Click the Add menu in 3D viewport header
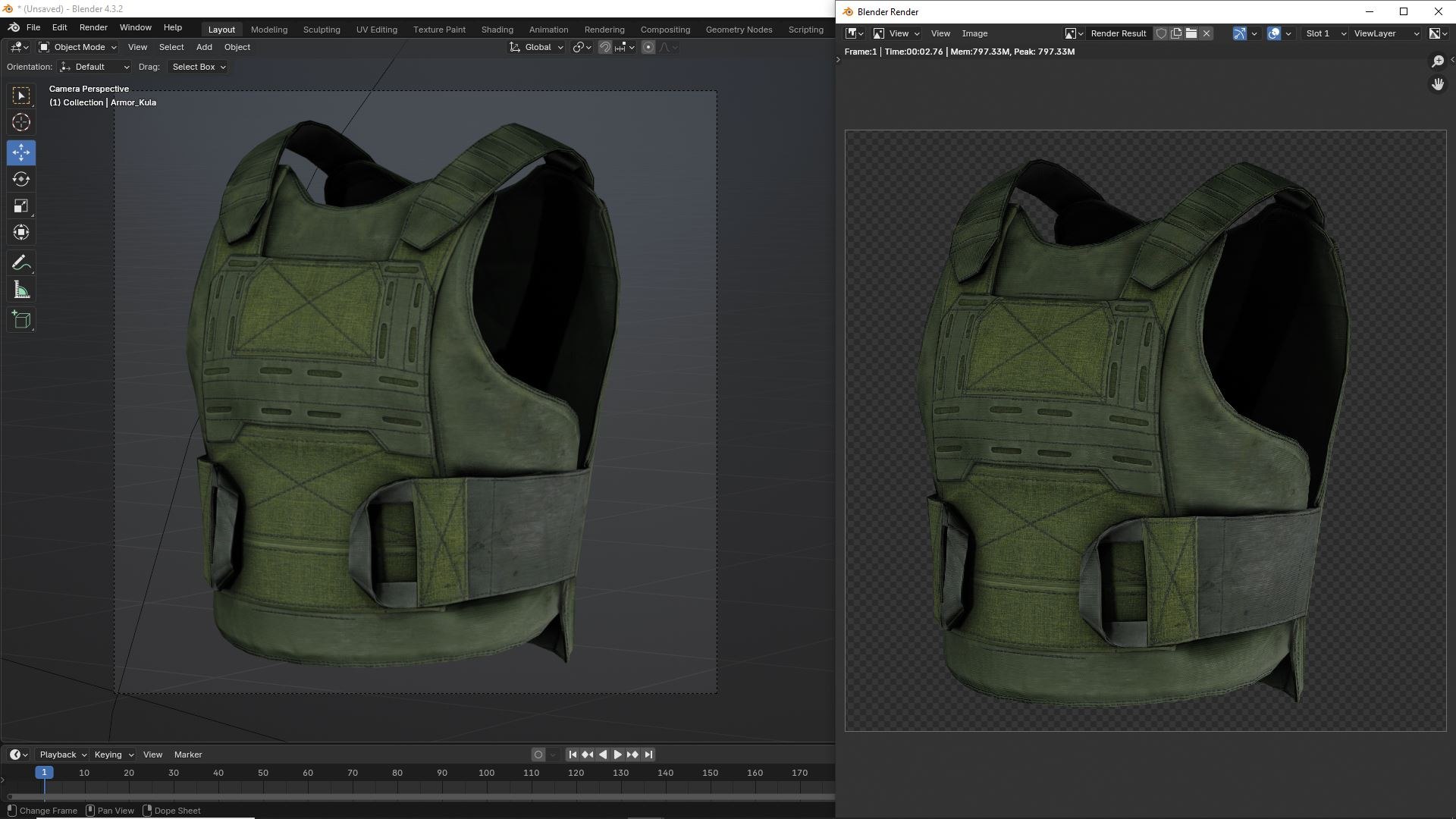This screenshot has width=1456, height=819. click(204, 47)
